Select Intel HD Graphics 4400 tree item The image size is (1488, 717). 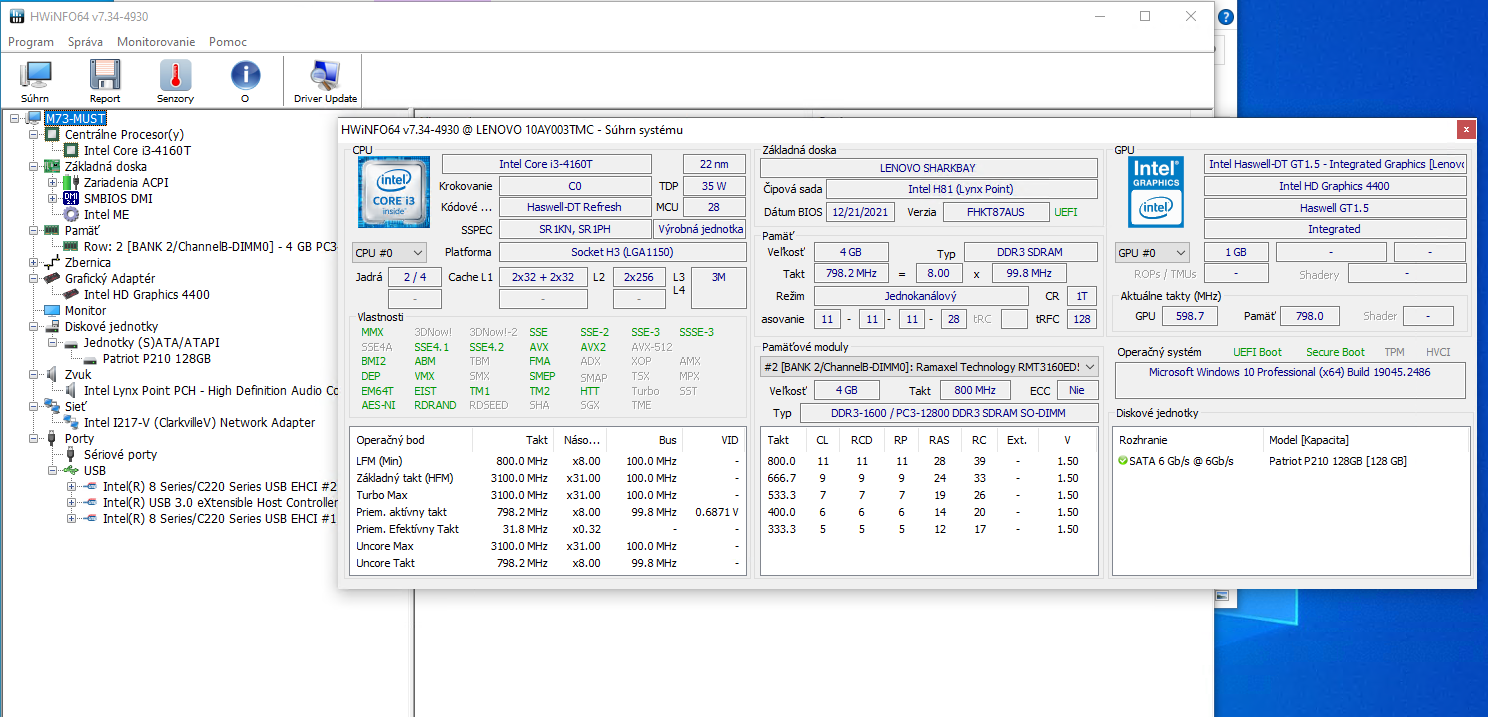click(x=146, y=294)
